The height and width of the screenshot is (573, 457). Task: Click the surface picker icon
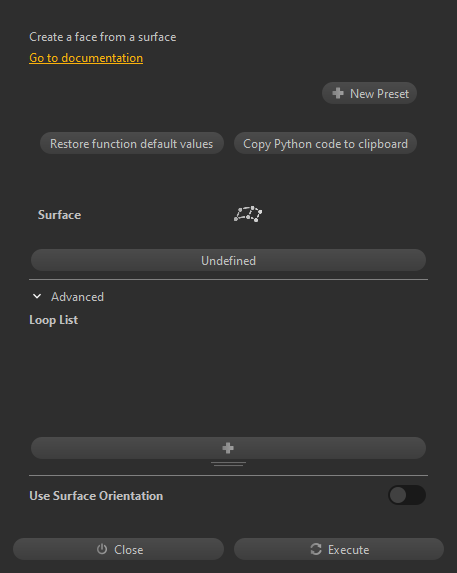(248, 214)
